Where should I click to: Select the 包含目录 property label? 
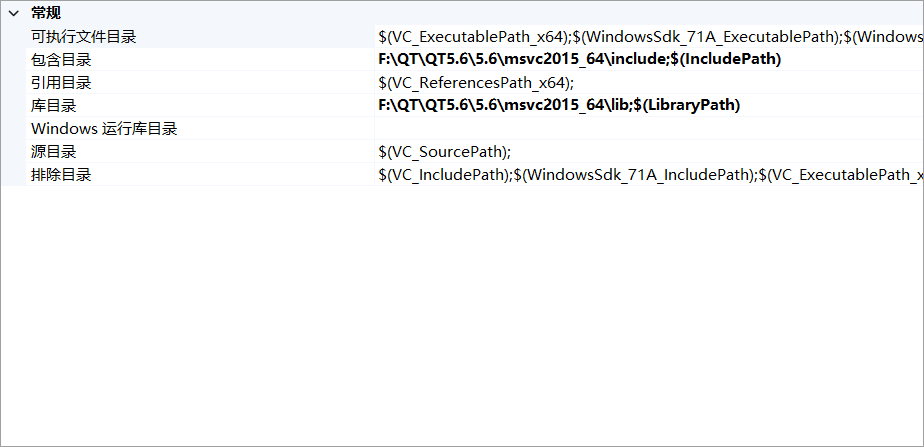(61, 60)
